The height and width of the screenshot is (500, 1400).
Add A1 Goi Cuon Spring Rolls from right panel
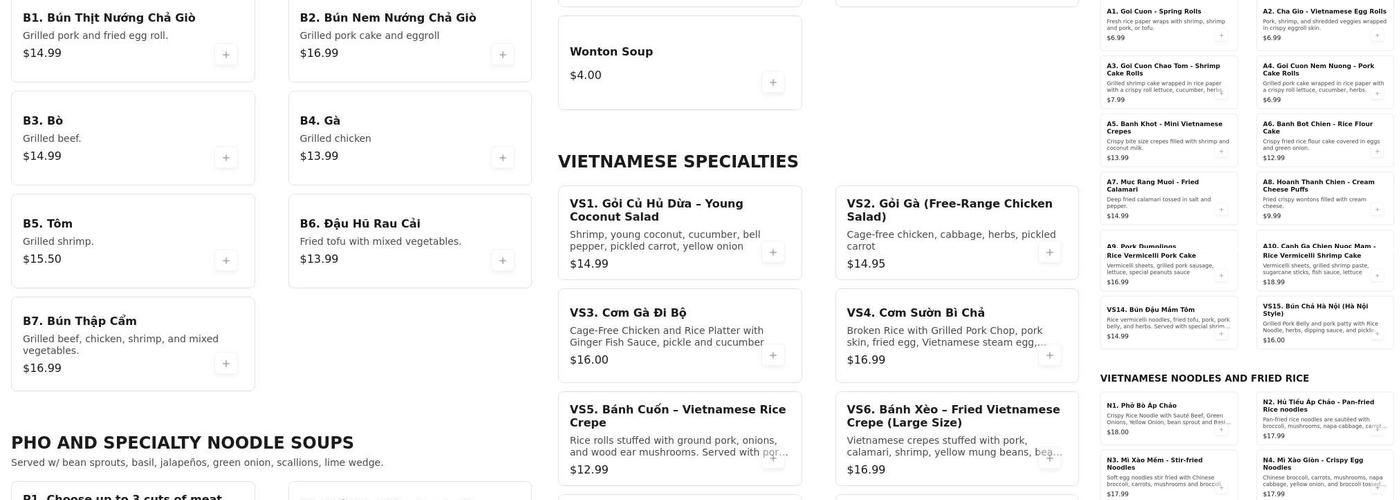point(1221,35)
